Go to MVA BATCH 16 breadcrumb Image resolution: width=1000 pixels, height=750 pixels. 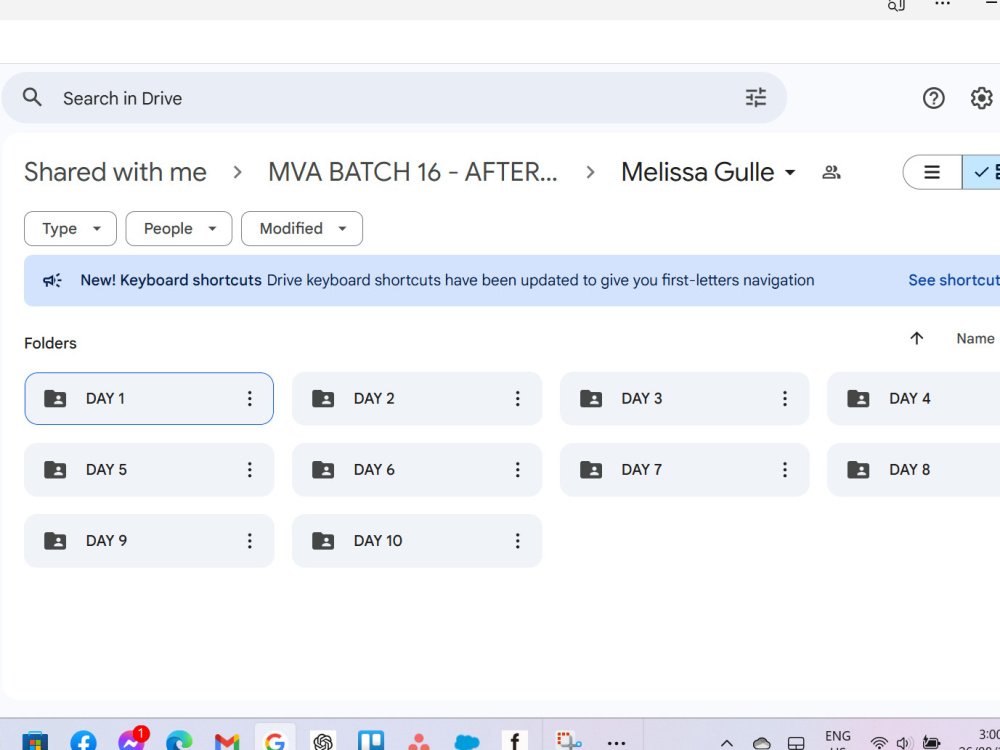413,172
